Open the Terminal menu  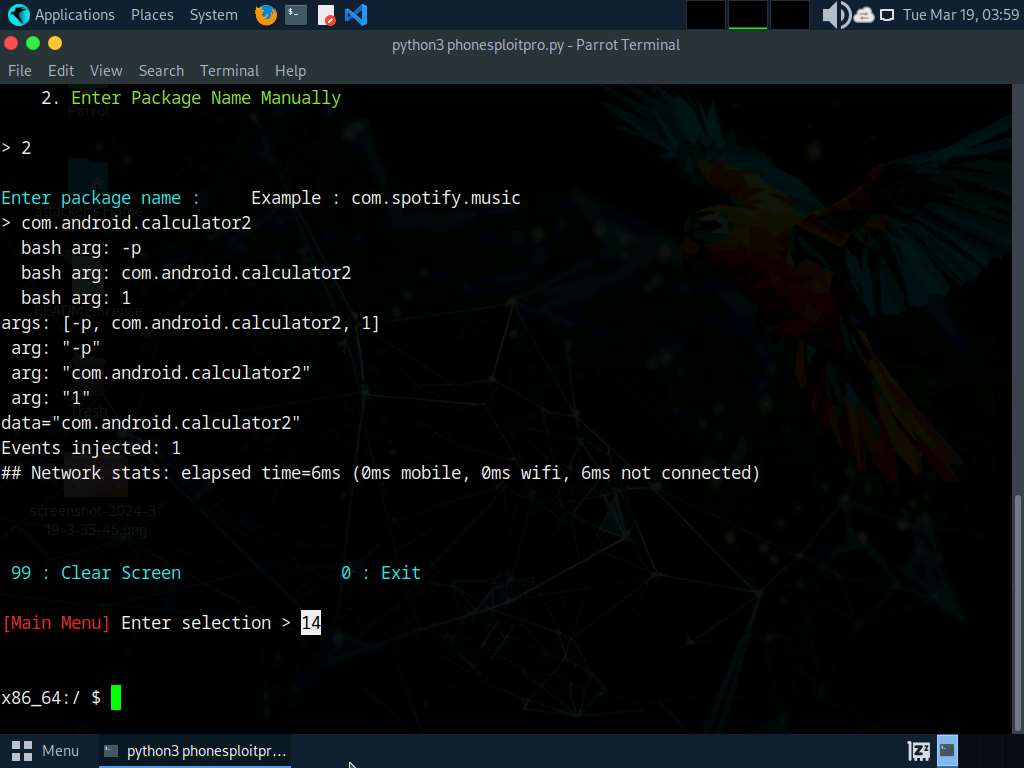tap(229, 71)
